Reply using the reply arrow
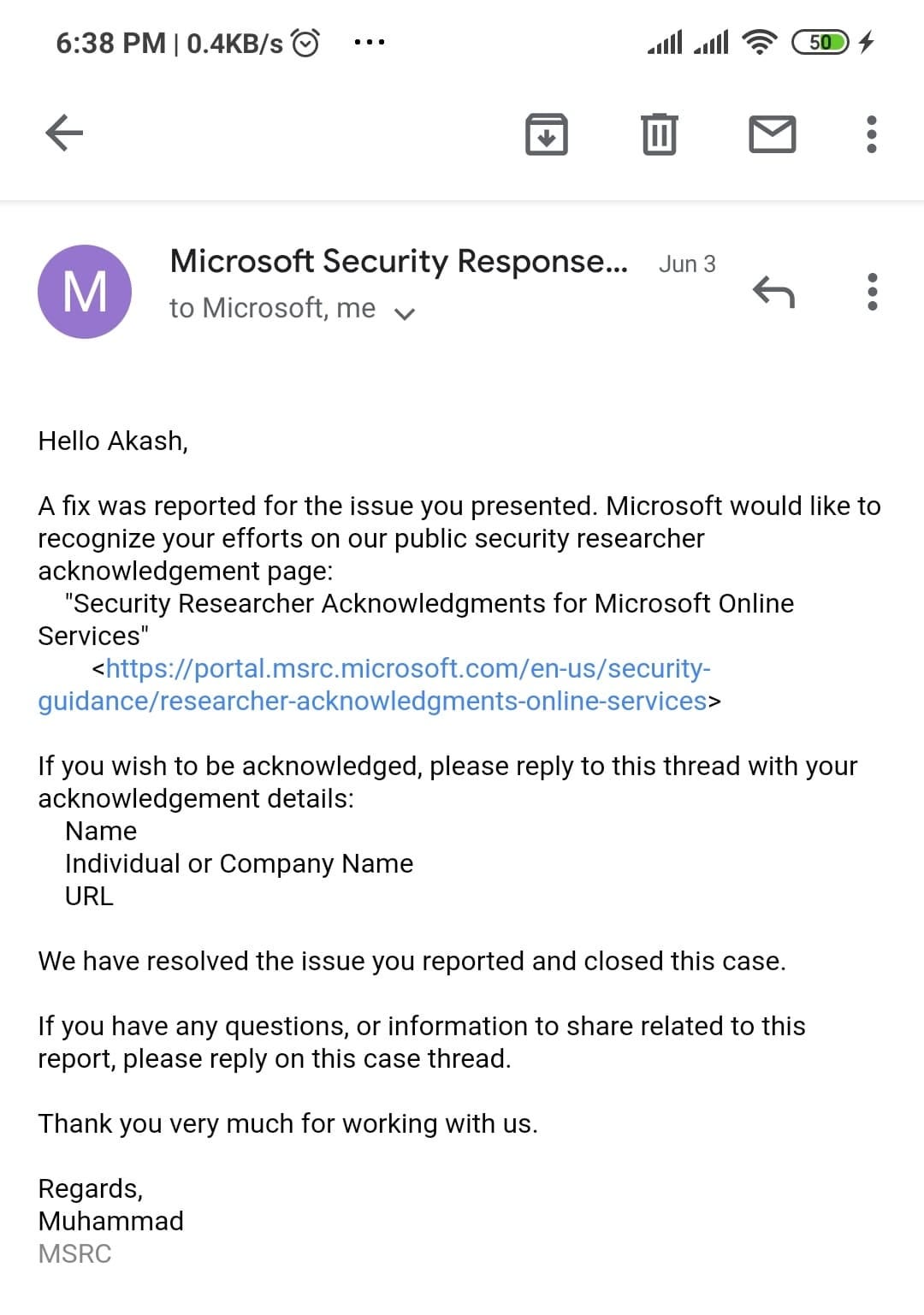The width and height of the screenshot is (924, 1315). click(773, 292)
